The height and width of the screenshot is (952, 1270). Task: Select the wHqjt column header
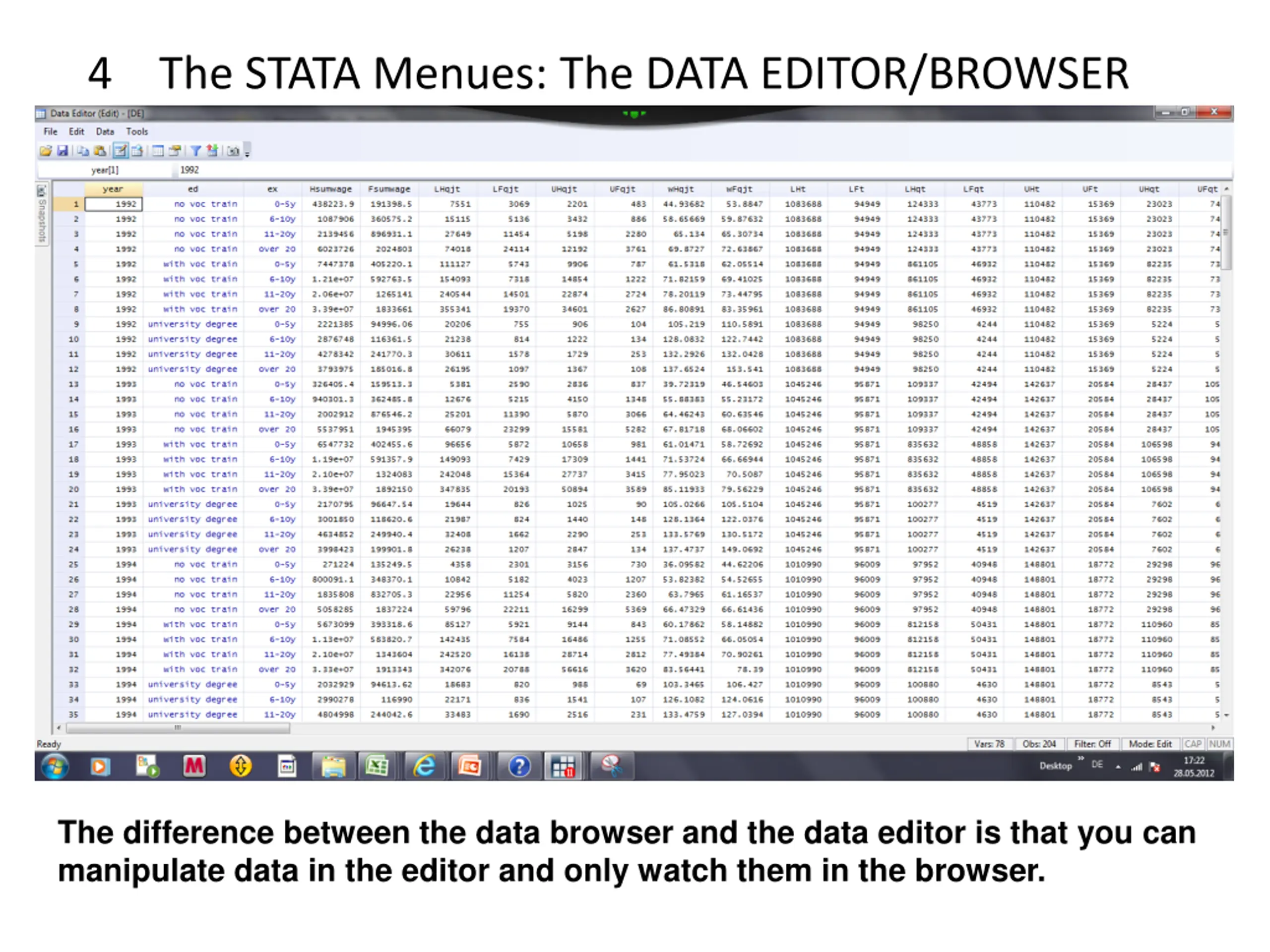(x=681, y=189)
